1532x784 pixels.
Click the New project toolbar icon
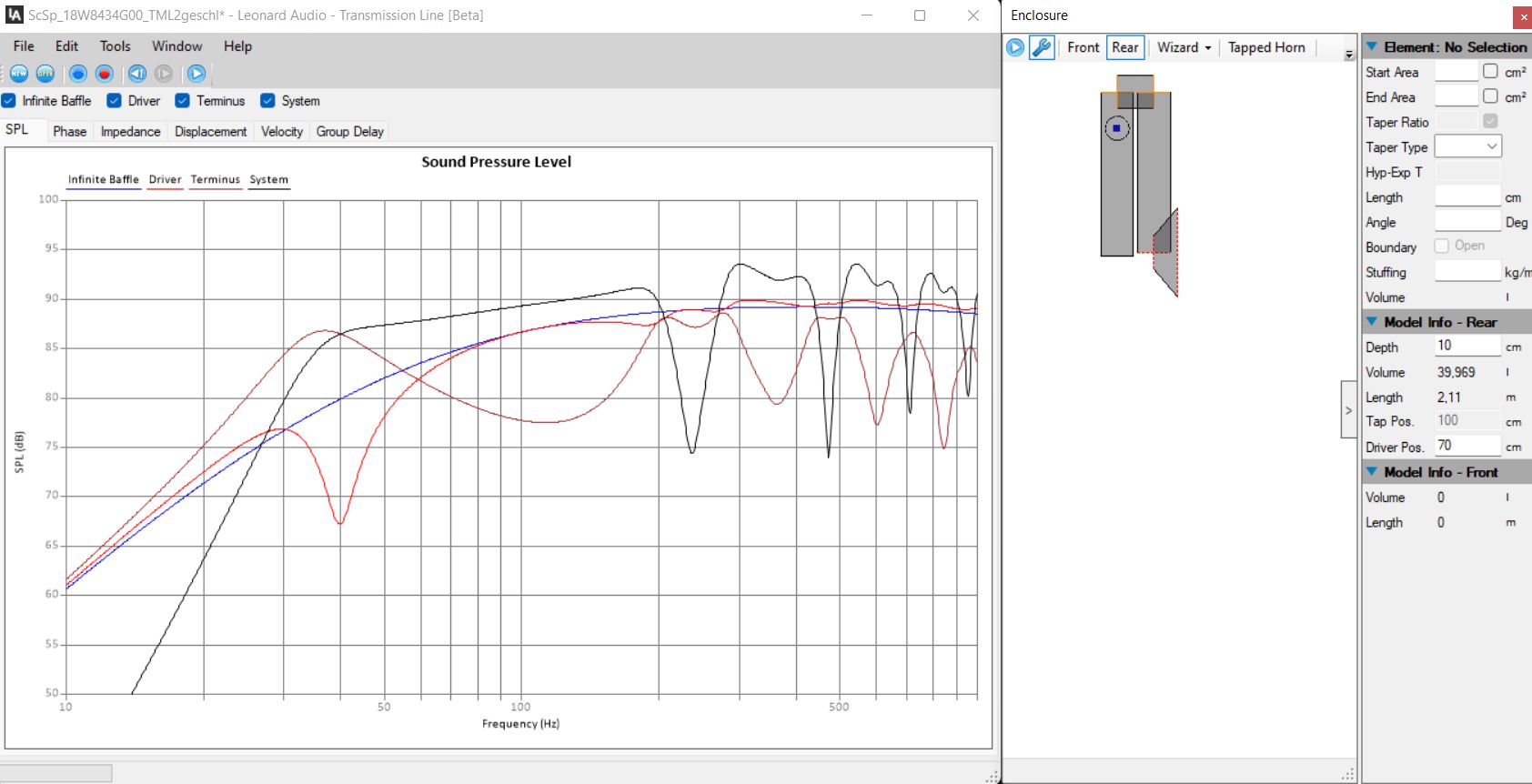click(x=19, y=74)
